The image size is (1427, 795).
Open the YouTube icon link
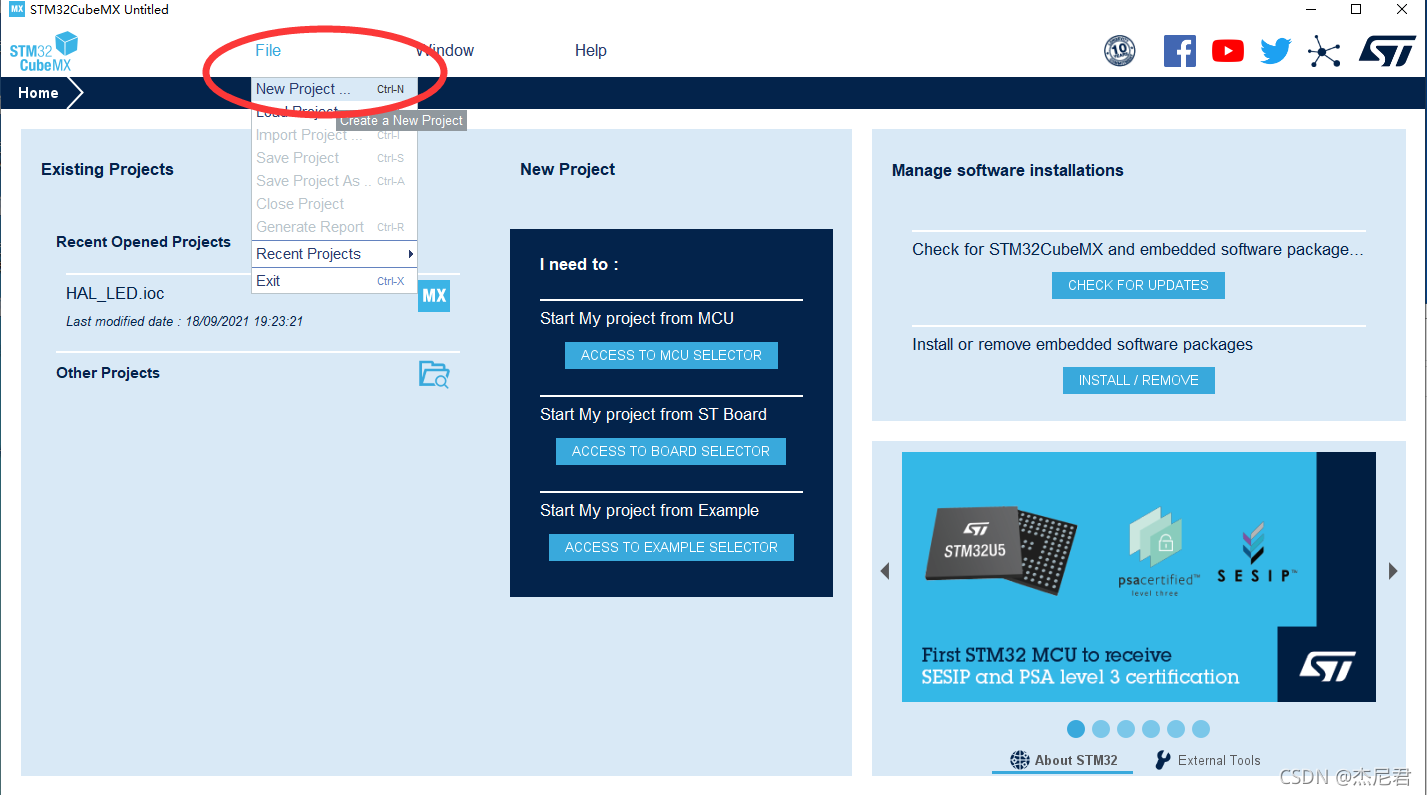[1228, 51]
